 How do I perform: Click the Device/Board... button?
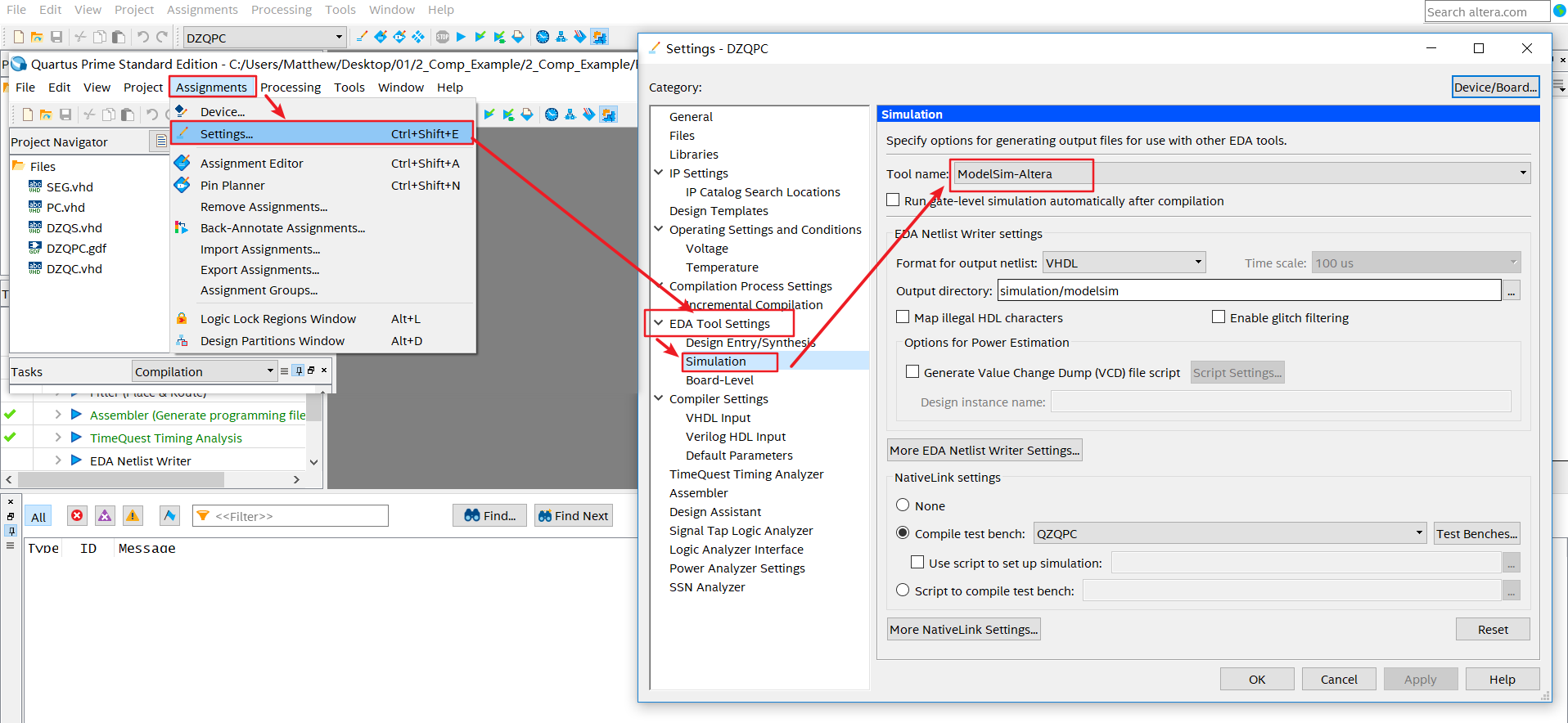pyautogui.click(x=1495, y=87)
